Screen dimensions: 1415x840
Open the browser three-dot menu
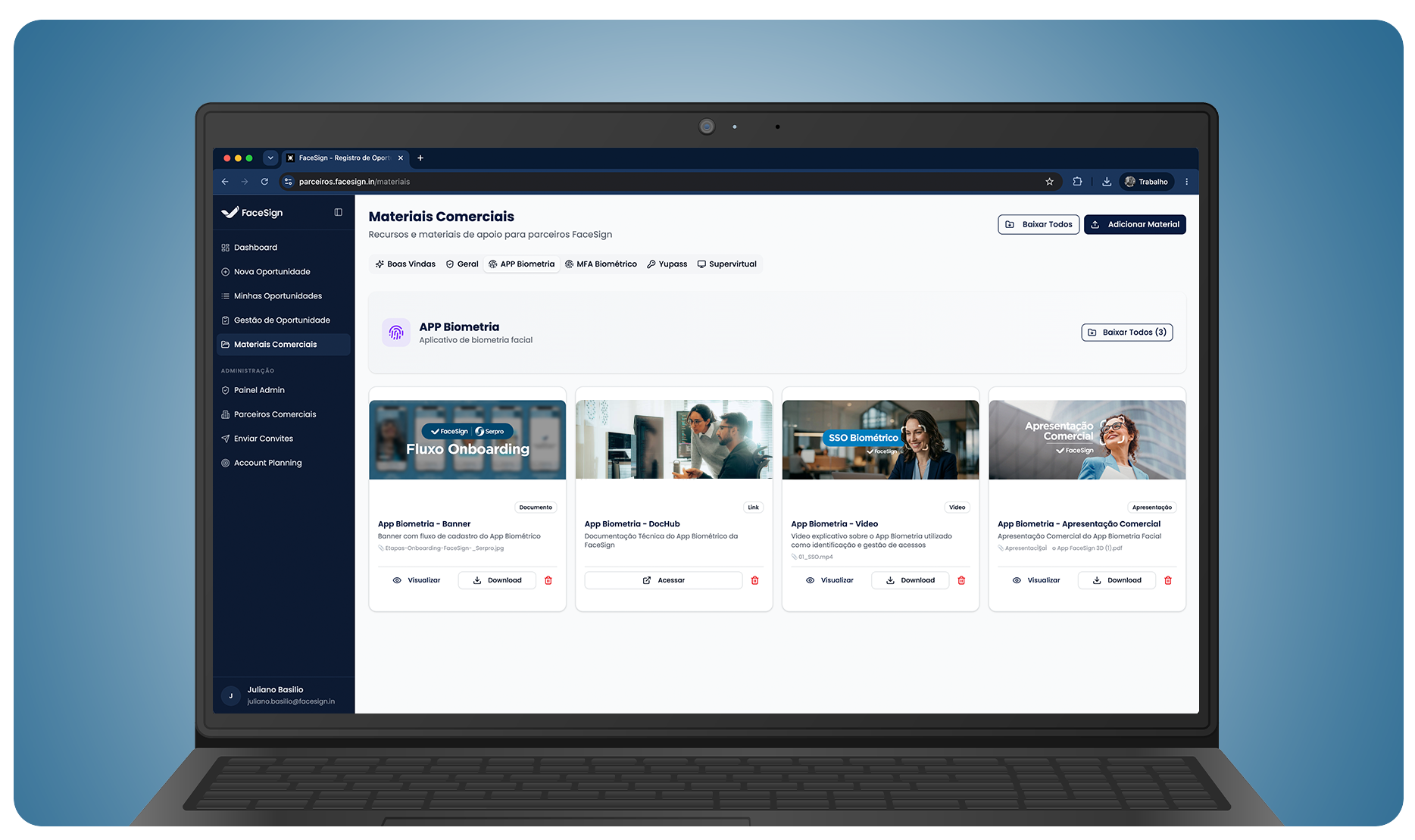pyautogui.click(x=1187, y=182)
